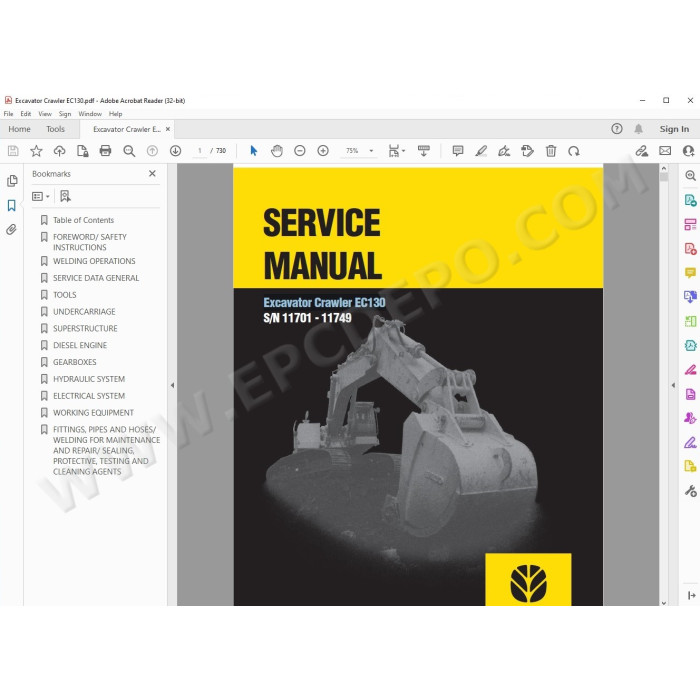Viewport: 700px width, 700px height.
Task: Collapse the left navigation pane arrow
Action: pyautogui.click(x=172, y=385)
